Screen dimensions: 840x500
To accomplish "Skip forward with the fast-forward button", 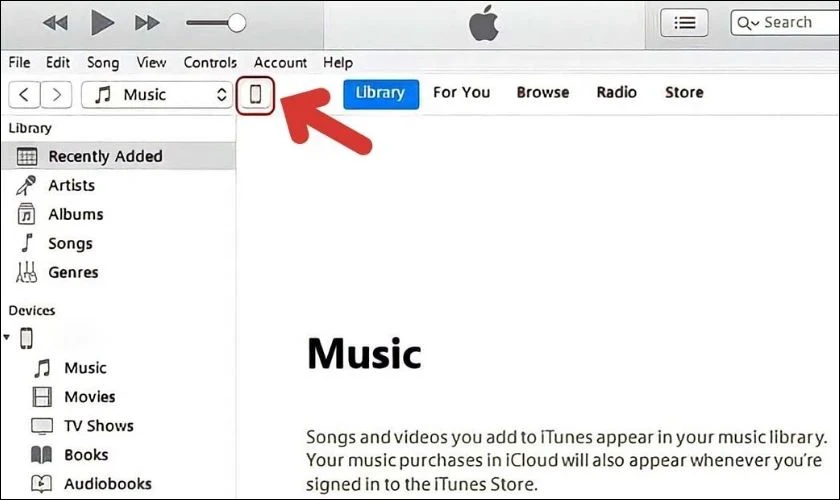I will 147,23.
